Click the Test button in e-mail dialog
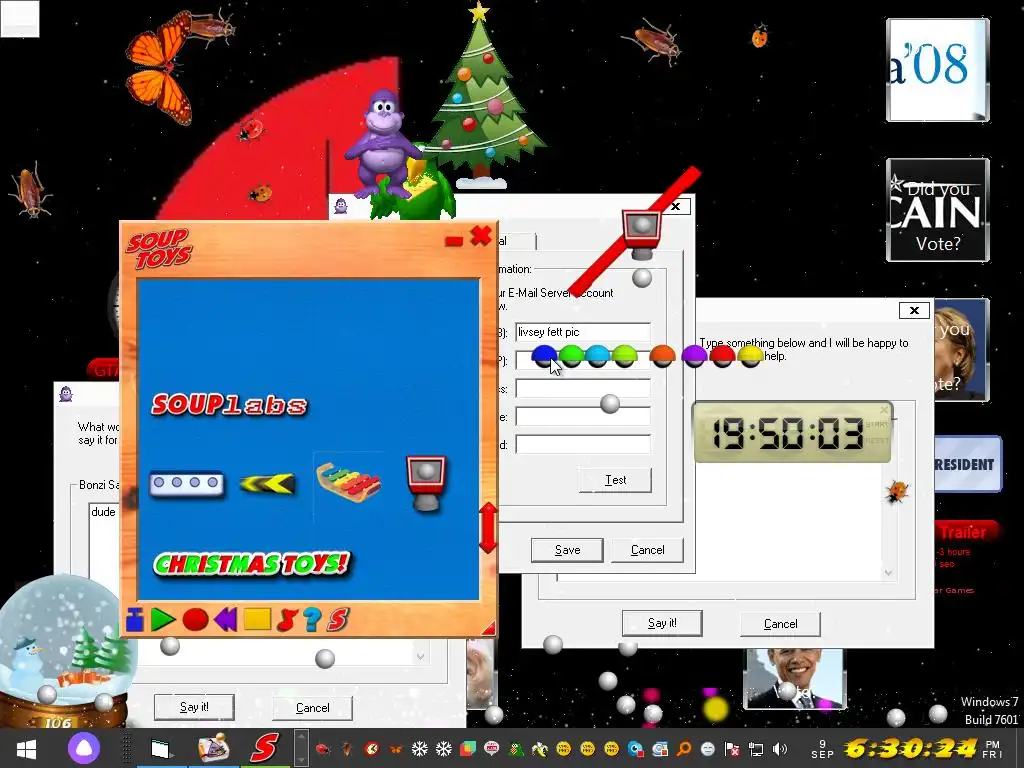This screenshot has height=768, width=1024. coord(615,480)
